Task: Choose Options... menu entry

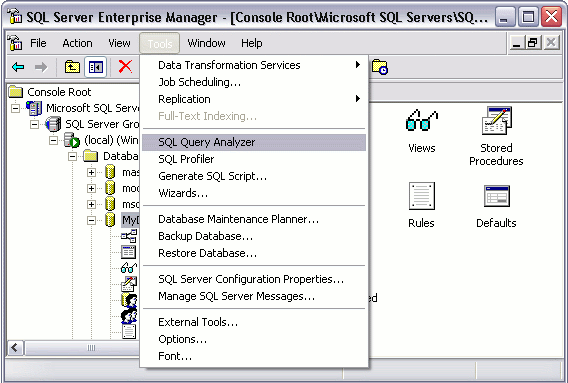Action: pos(254,339)
